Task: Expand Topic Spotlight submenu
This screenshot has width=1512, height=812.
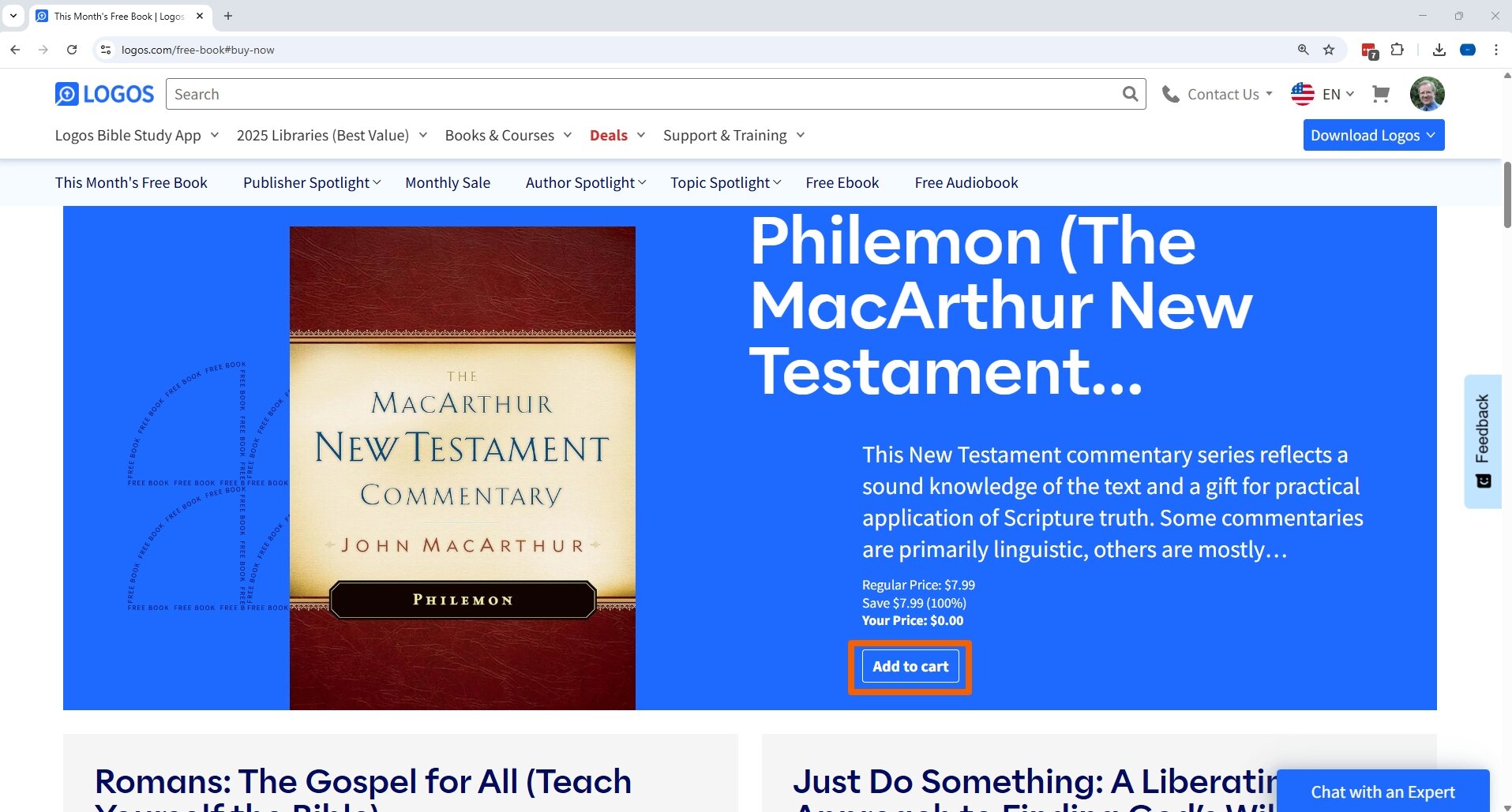Action: click(726, 182)
